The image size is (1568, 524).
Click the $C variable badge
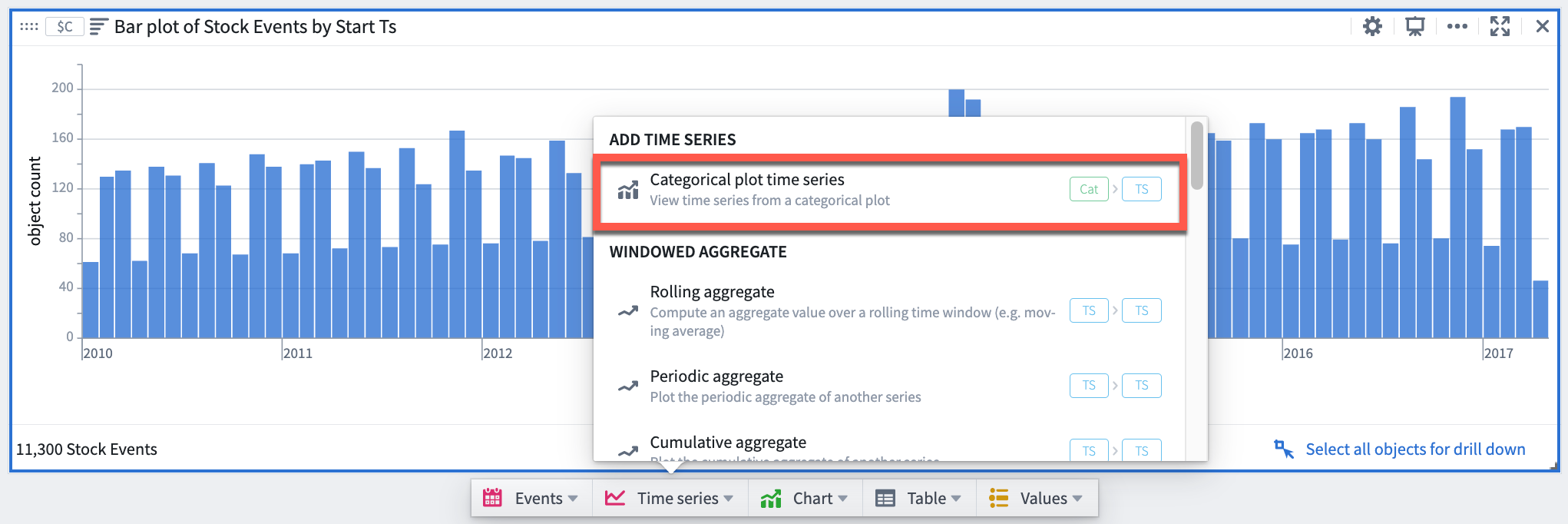point(65,27)
